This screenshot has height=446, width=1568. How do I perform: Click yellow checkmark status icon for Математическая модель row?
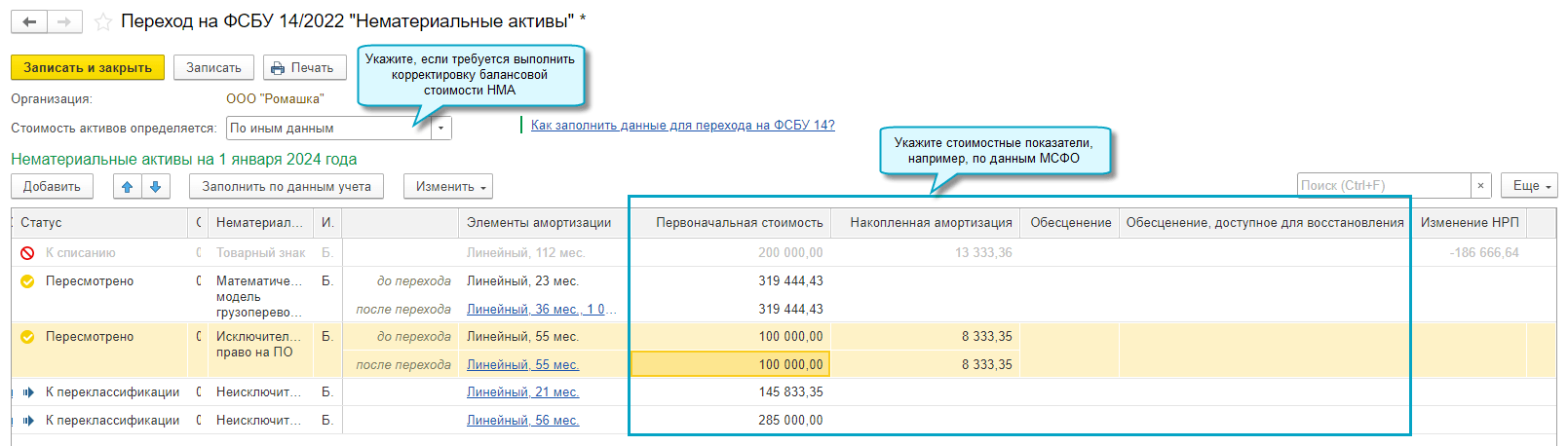[27, 281]
